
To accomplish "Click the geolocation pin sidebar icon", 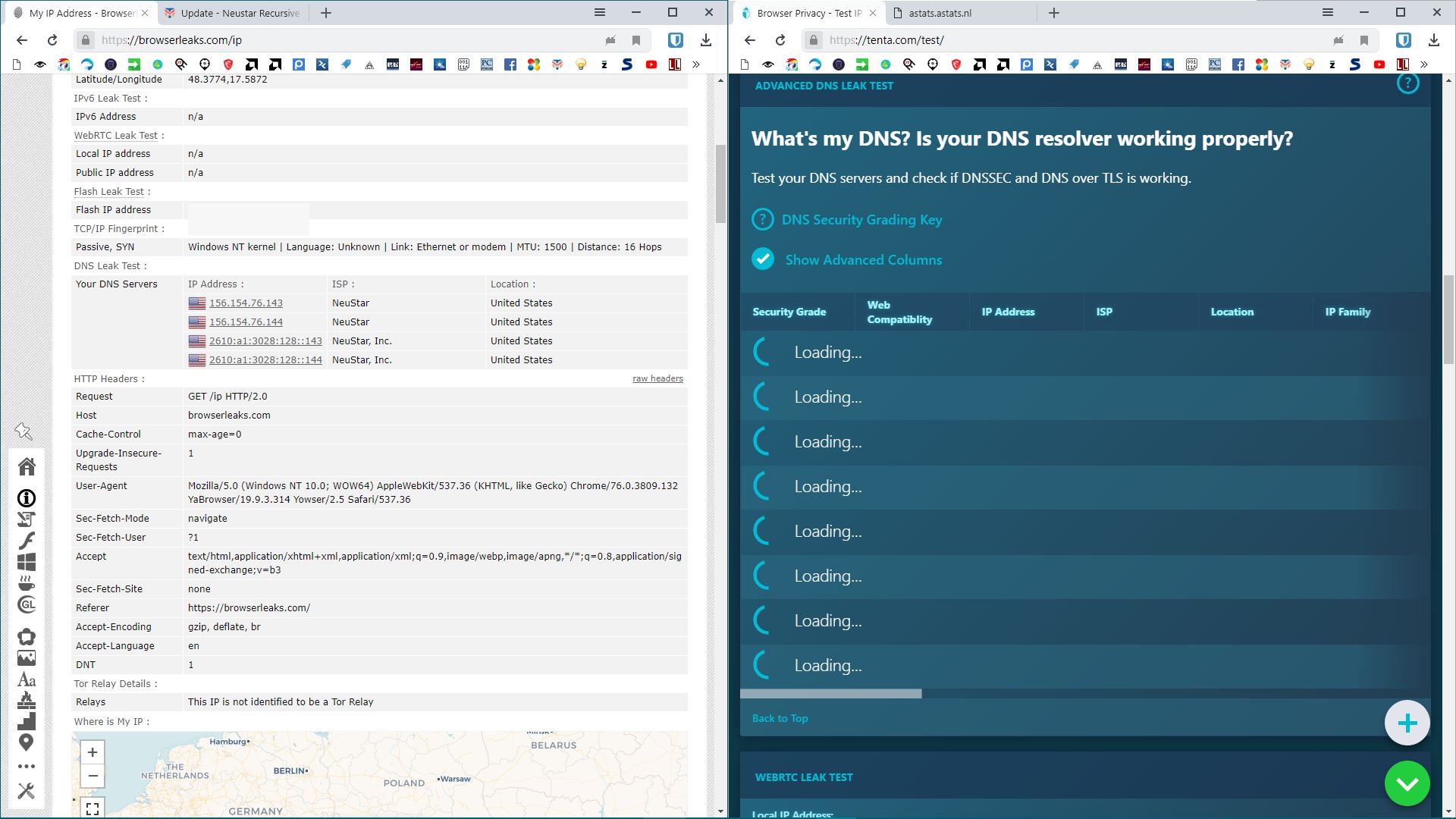I will (x=27, y=742).
